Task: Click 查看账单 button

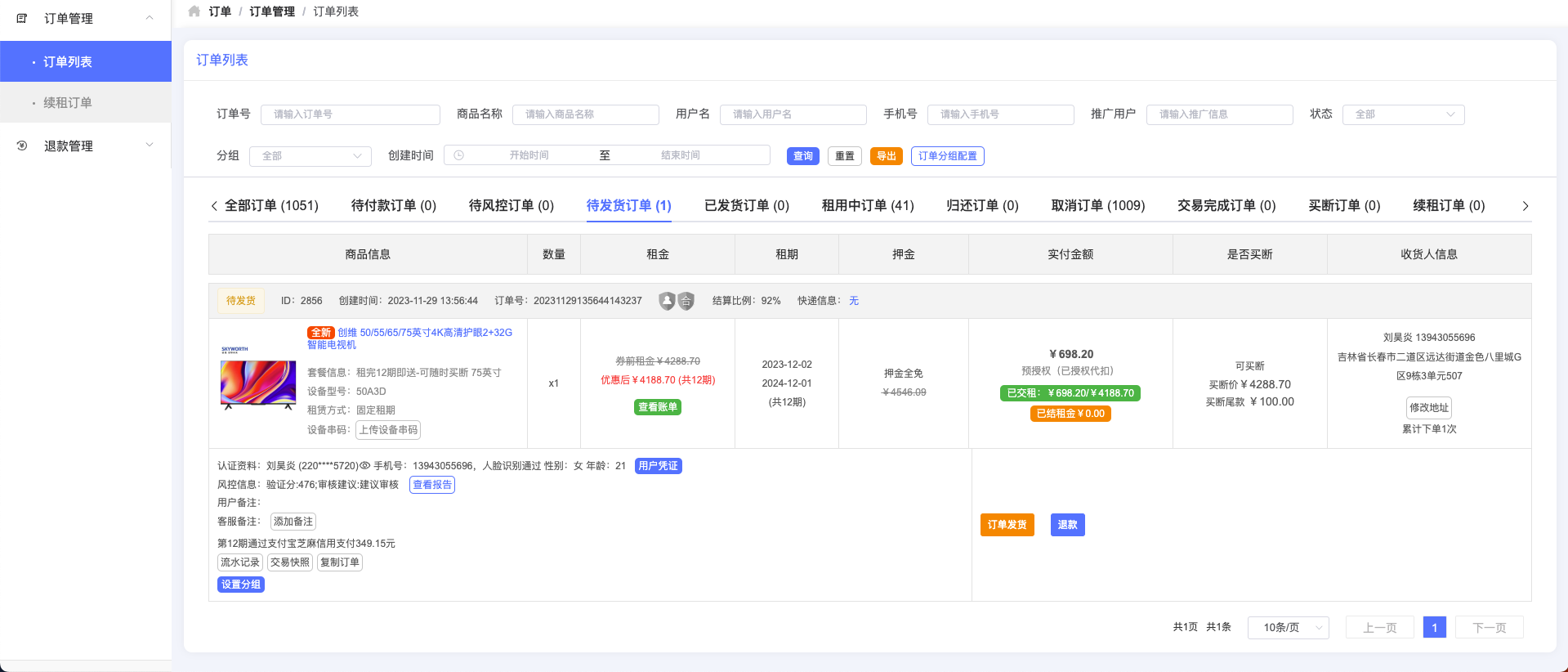Action: click(658, 407)
